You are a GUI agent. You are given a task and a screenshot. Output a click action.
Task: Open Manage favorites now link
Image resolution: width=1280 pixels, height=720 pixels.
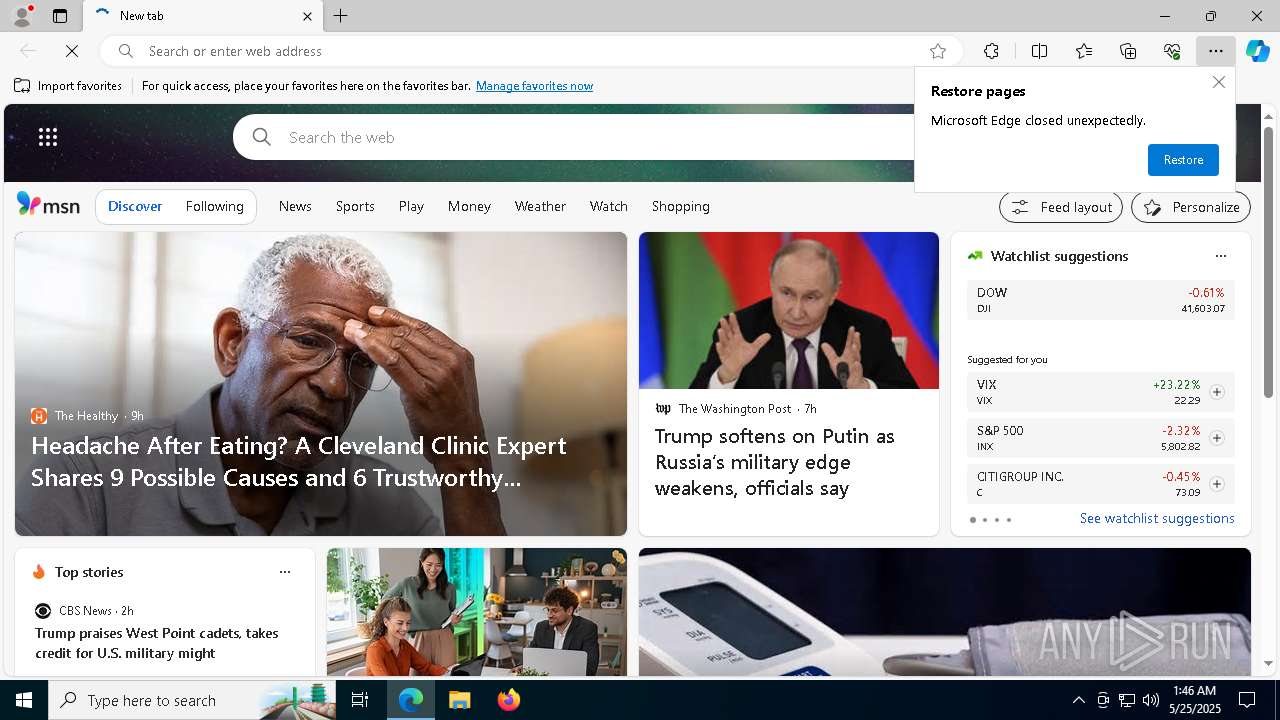coord(534,86)
